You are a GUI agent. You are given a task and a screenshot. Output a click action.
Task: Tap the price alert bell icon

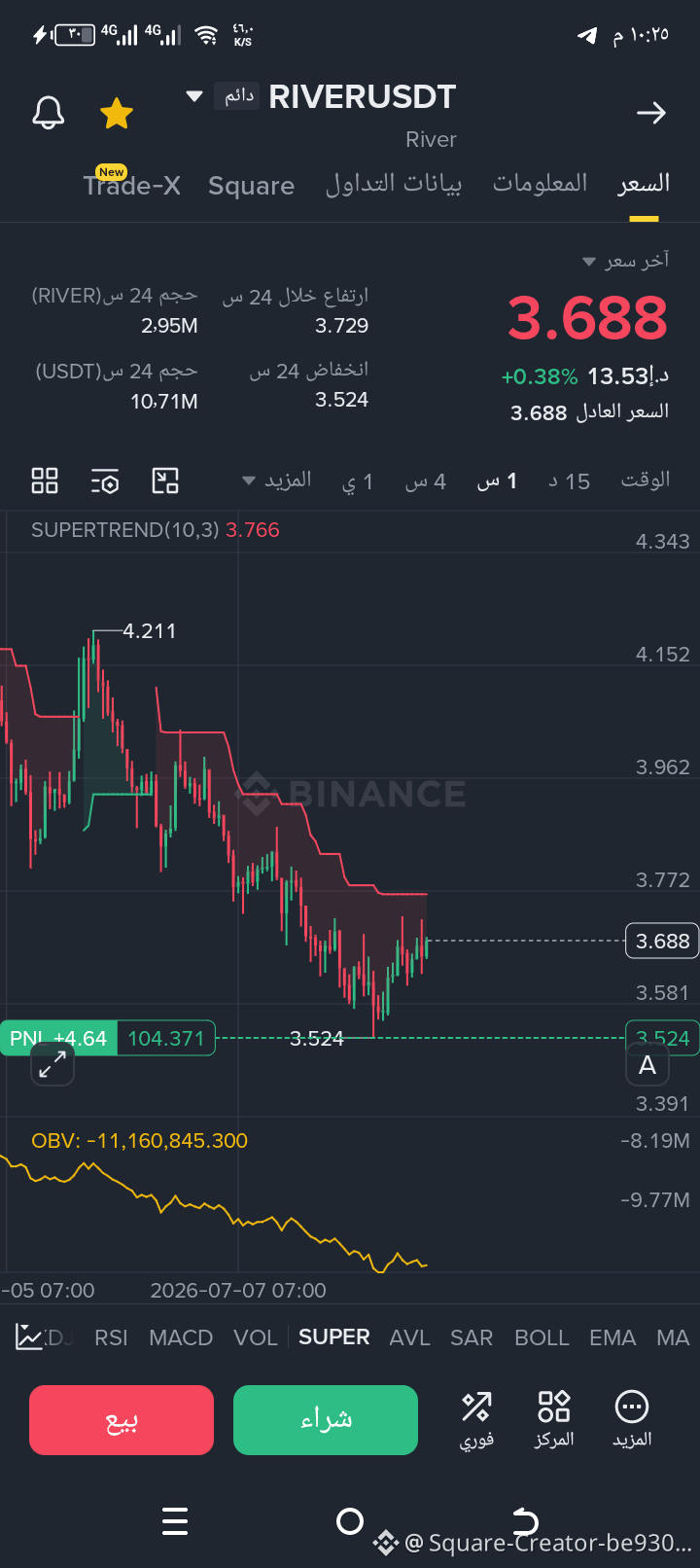[49, 113]
